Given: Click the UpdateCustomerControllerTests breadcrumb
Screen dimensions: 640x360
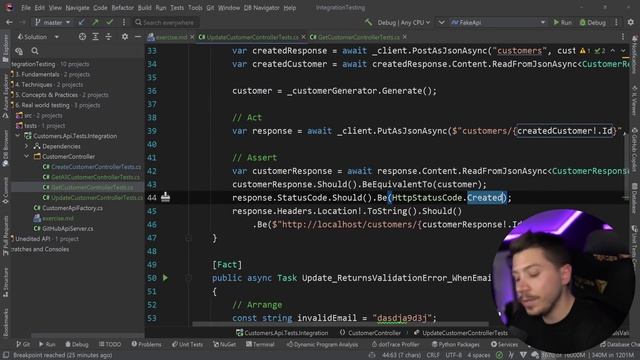Looking at the screenshot, I should (461, 333).
